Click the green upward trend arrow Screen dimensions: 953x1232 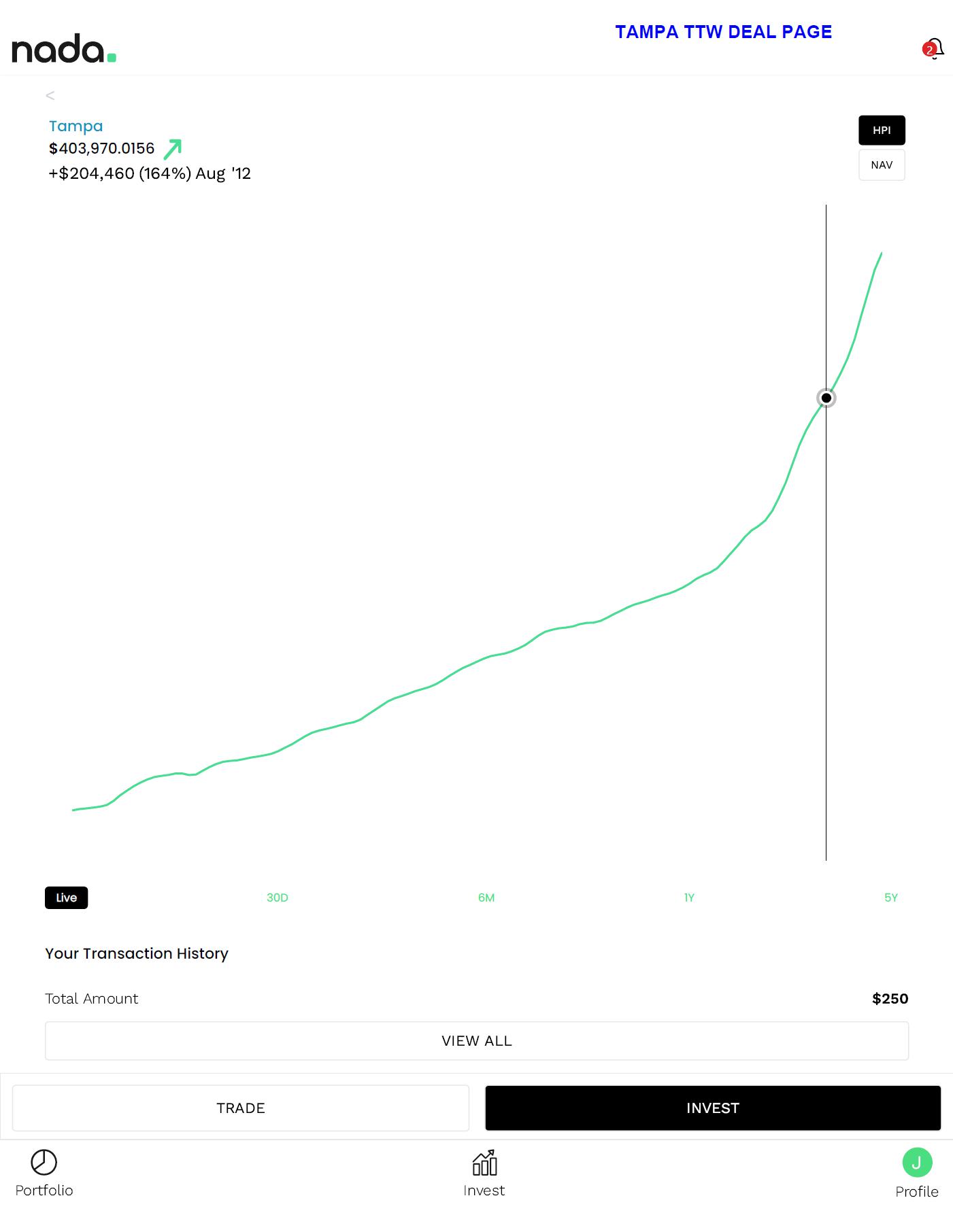173,149
